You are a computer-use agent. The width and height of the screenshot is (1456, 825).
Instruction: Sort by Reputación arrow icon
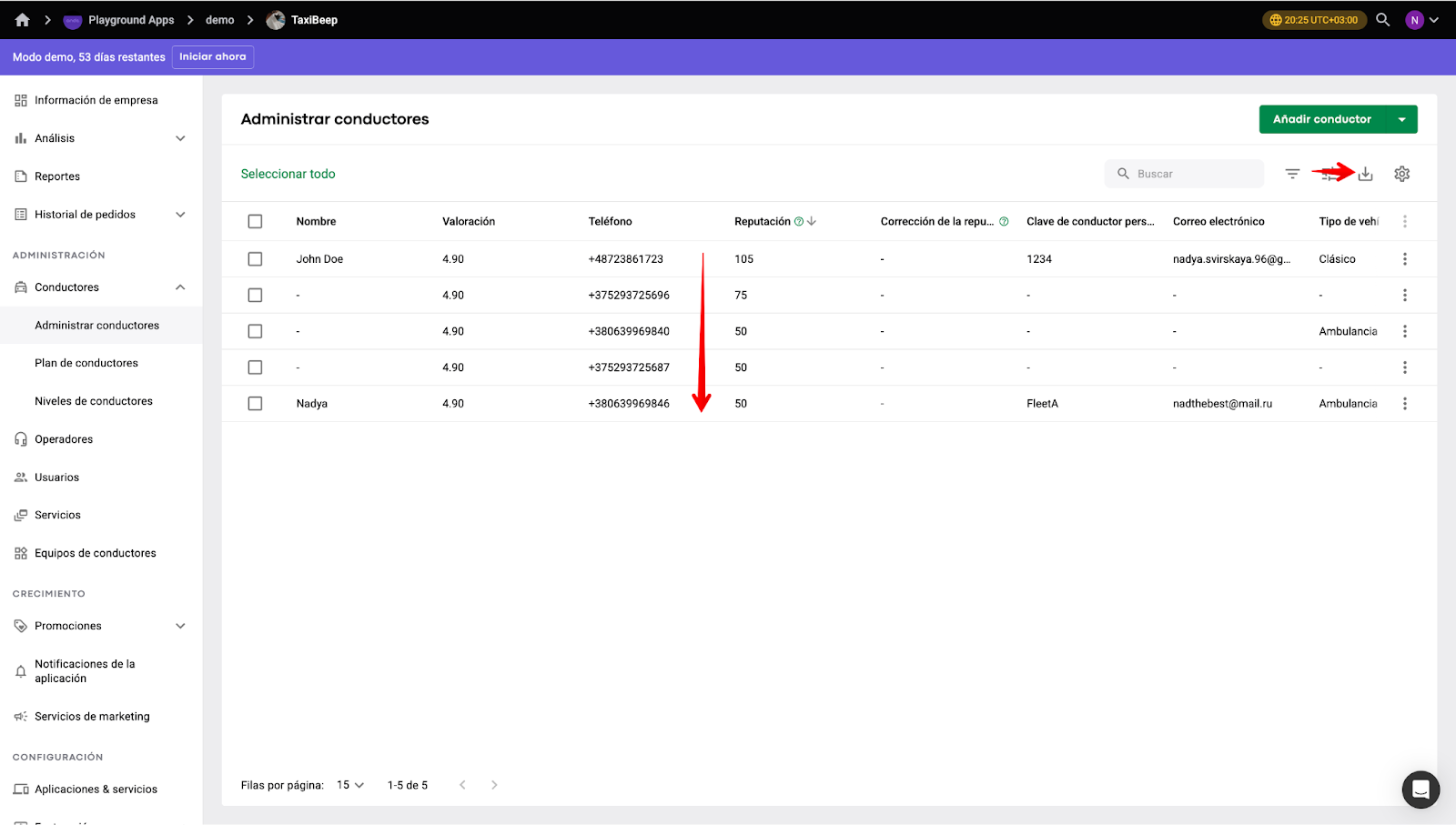tap(812, 221)
